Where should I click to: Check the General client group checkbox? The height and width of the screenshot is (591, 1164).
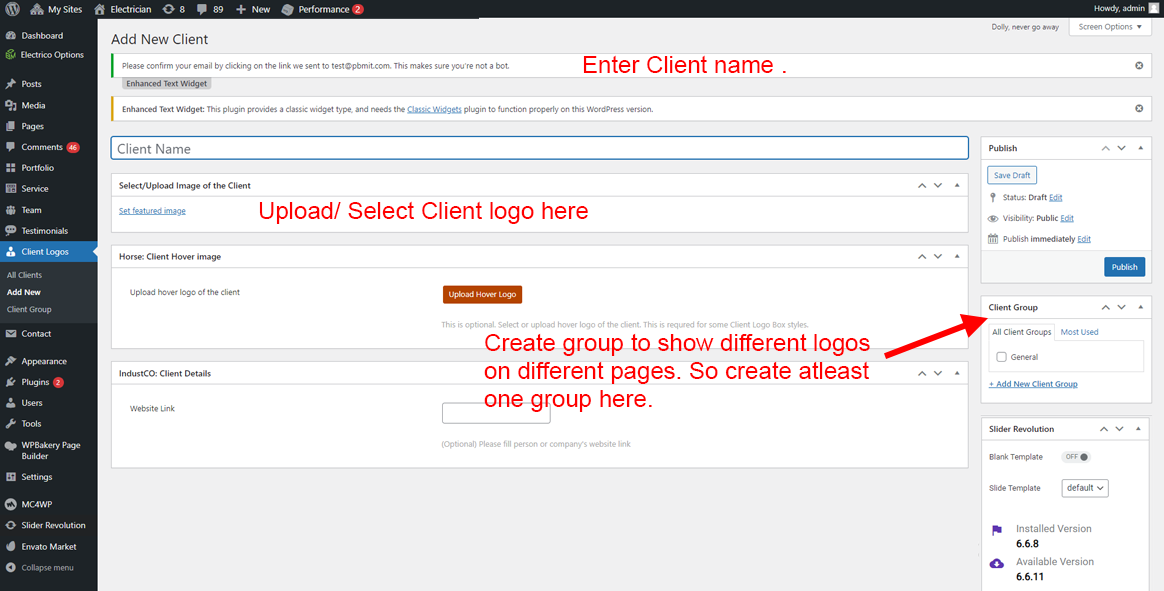point(1001,357)
